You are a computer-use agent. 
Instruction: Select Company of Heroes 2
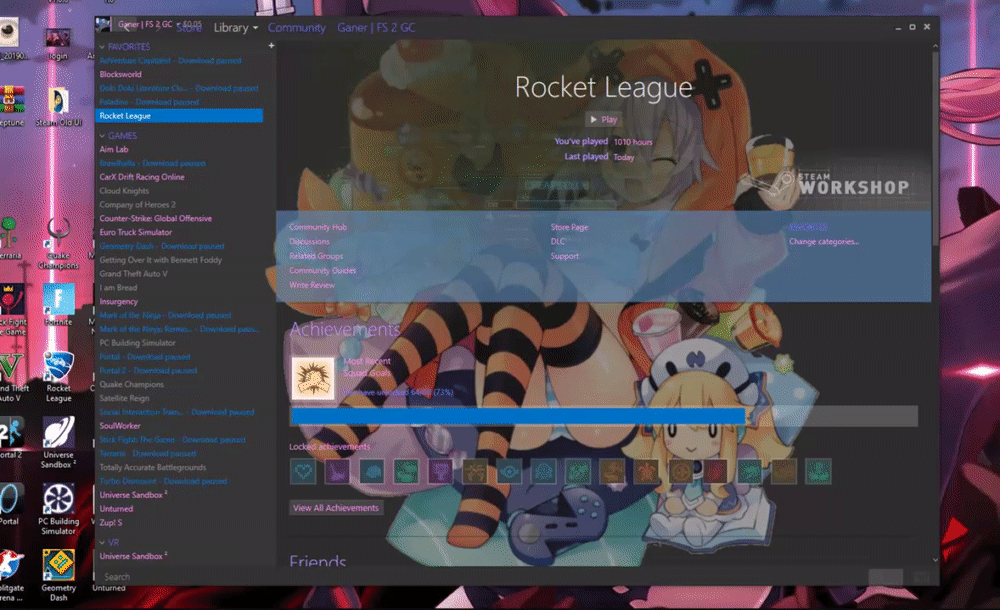[x=137, y=205]
